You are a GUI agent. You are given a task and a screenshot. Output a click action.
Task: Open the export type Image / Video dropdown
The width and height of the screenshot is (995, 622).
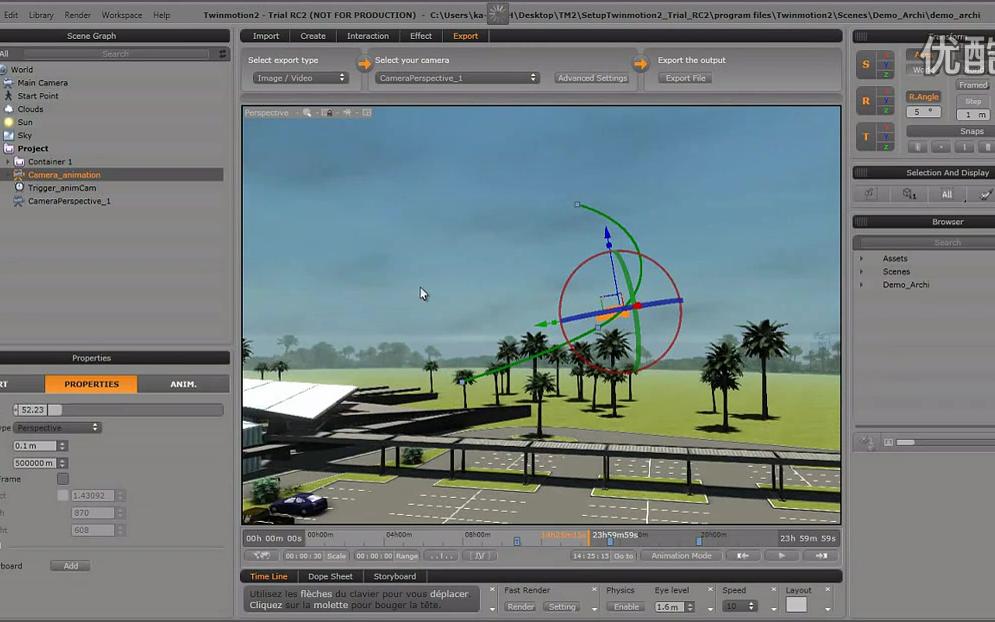click(x=301, y=78)
